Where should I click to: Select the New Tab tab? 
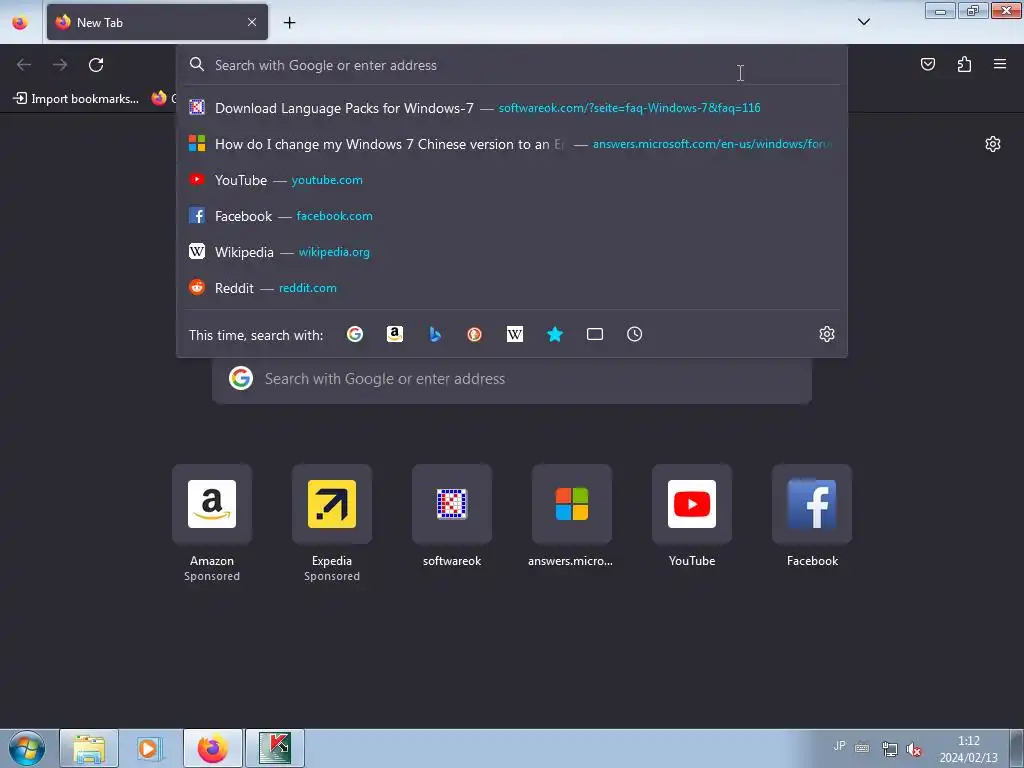(x=157, y=22)
